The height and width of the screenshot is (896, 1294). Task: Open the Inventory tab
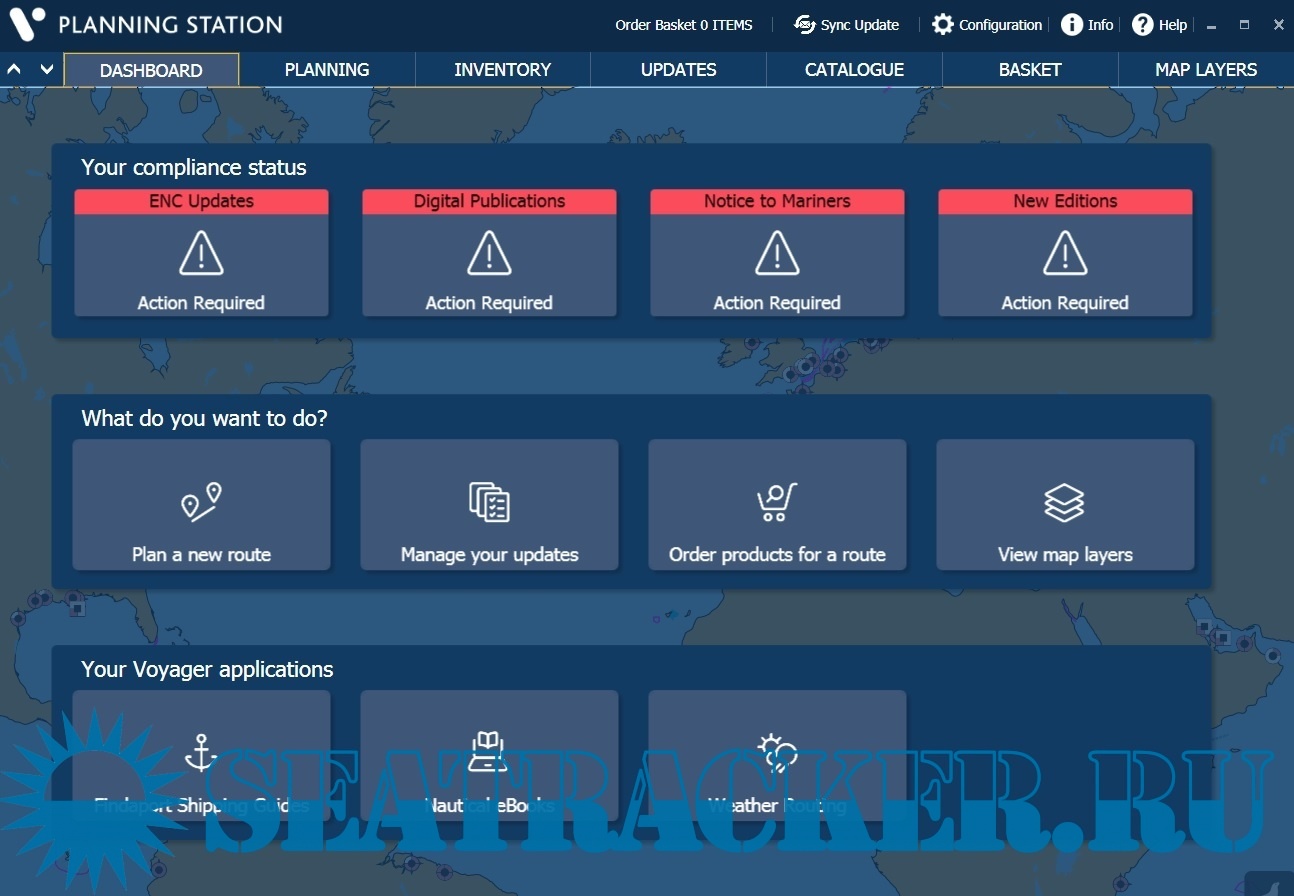(x=502, y=70)
